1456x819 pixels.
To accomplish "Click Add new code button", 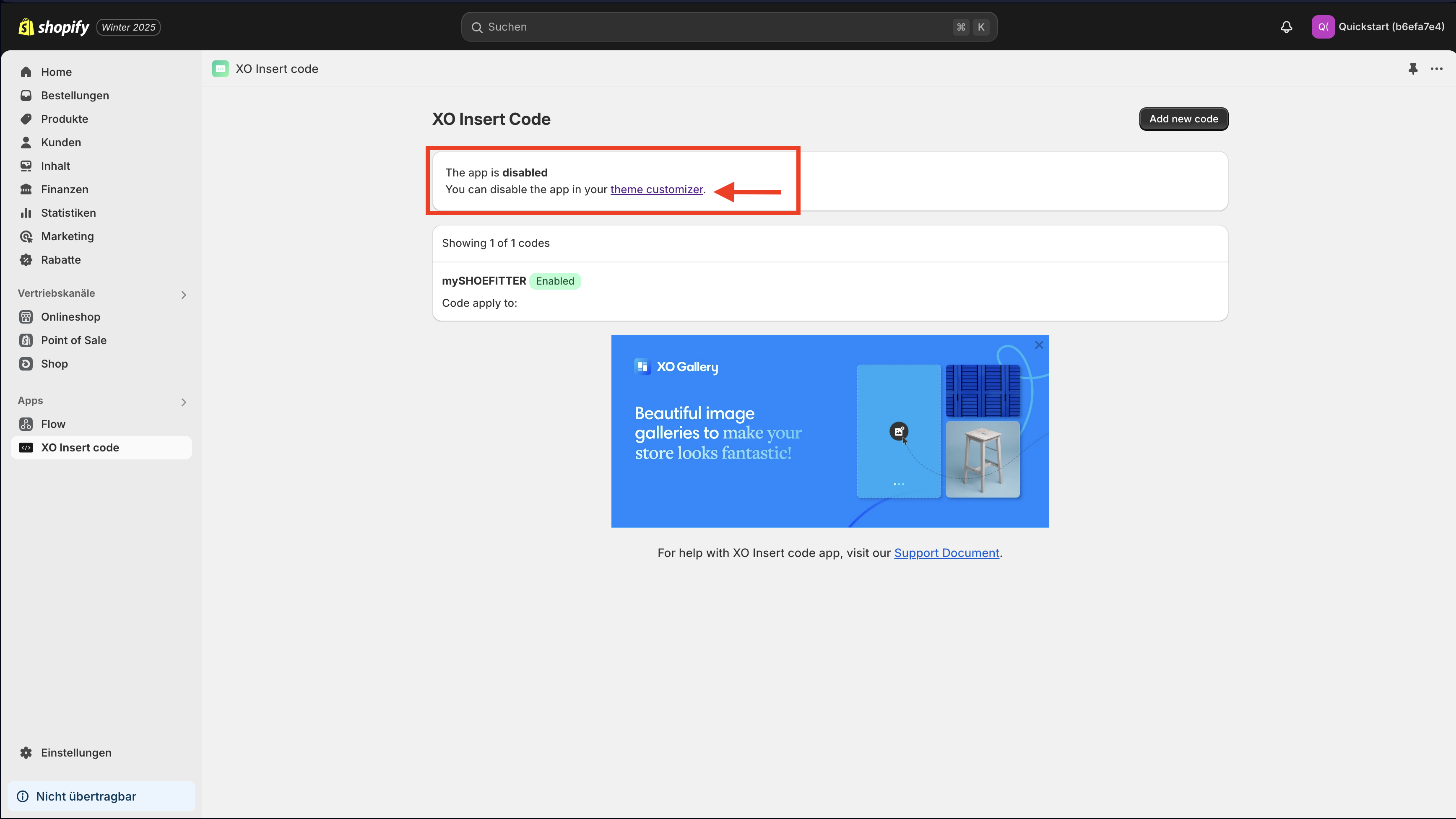I will 1183,119.
